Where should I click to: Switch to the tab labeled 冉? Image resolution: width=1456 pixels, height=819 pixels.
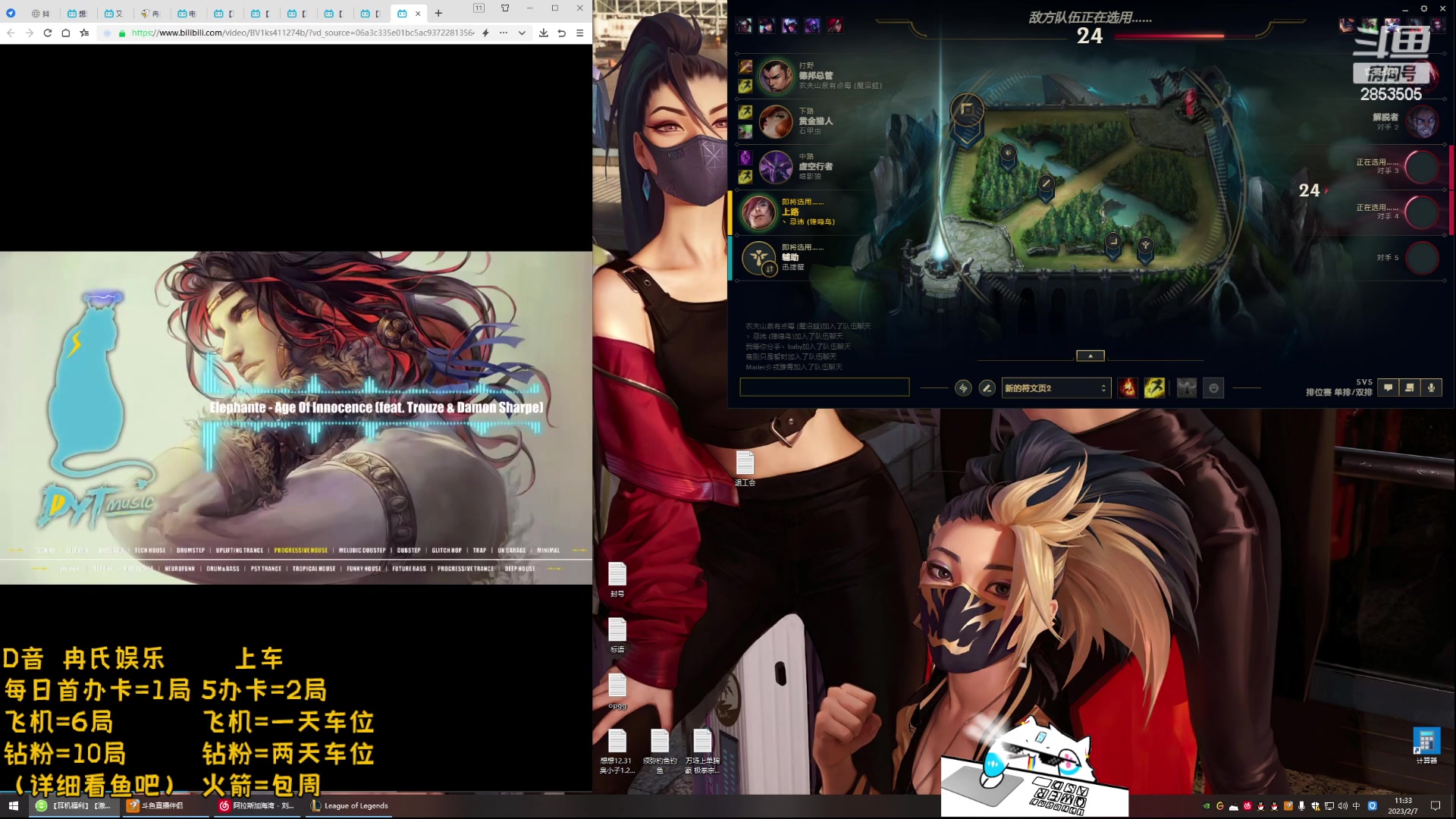click(x=150, y=14)
